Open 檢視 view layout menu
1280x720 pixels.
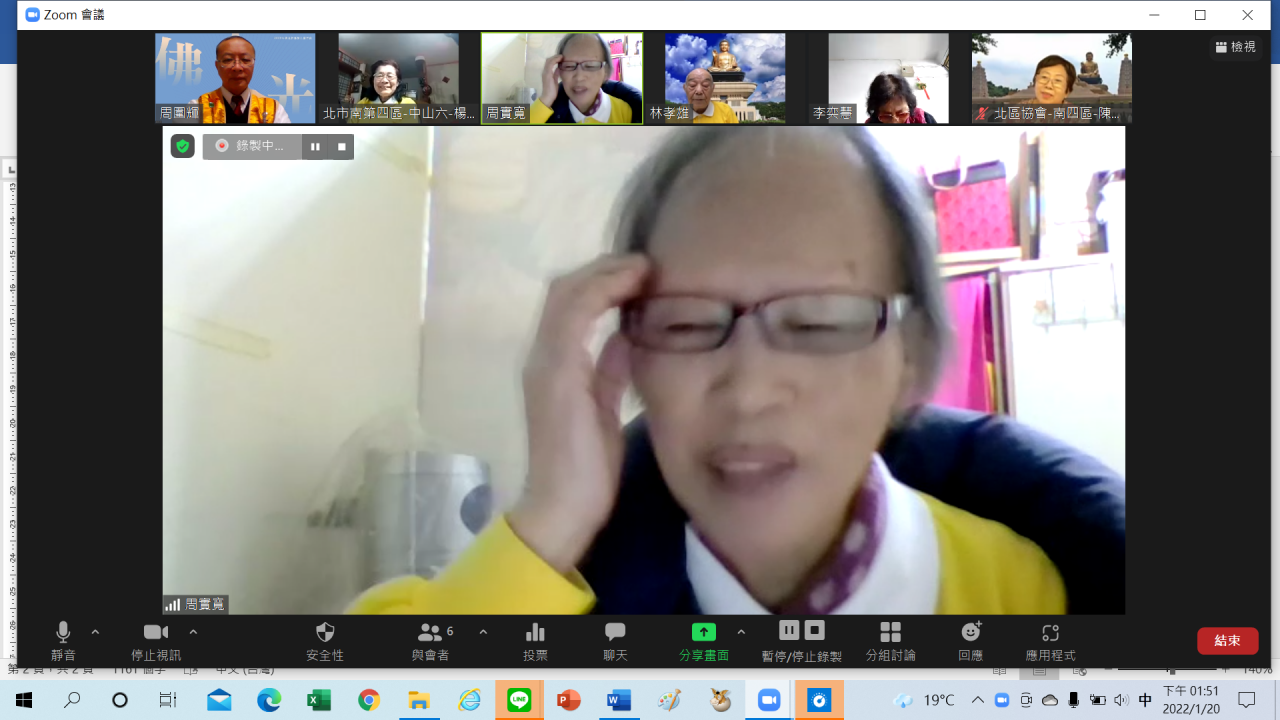tap(1235, 47)
